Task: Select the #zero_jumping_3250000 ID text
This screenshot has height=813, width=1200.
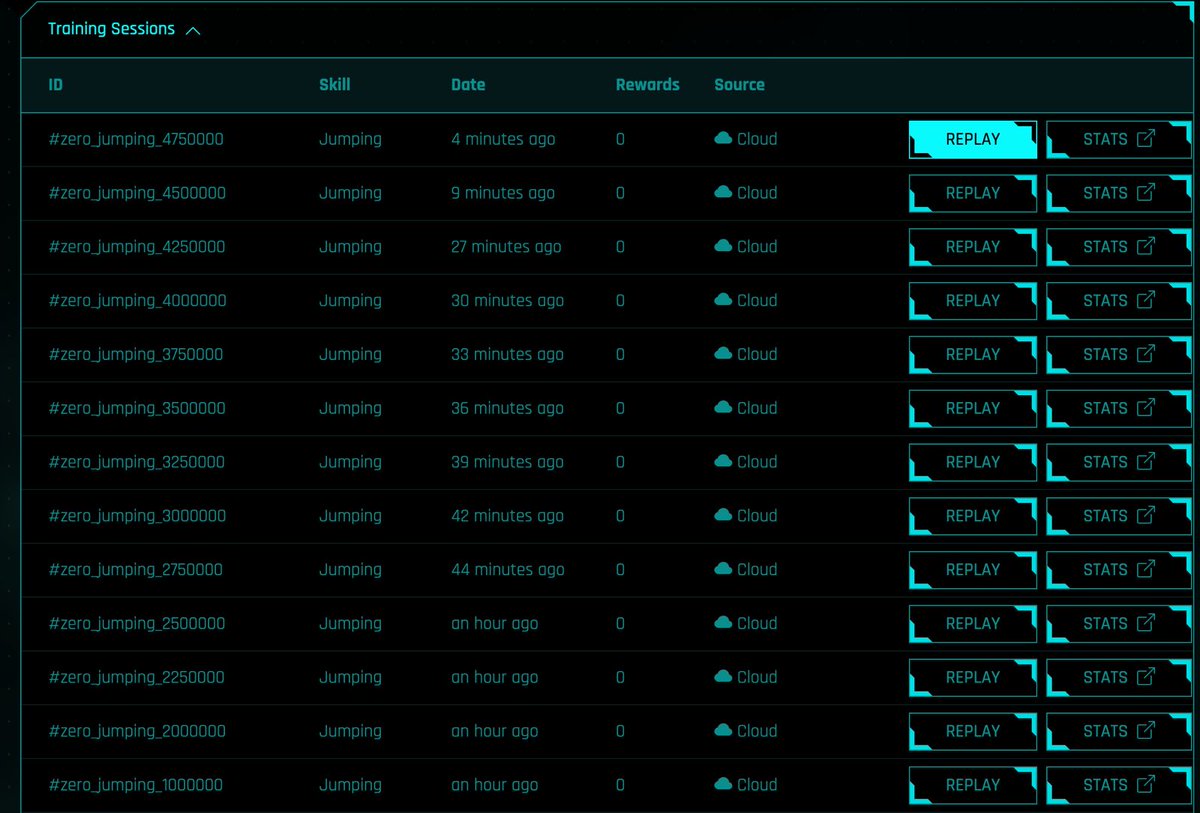Action: 136,463
